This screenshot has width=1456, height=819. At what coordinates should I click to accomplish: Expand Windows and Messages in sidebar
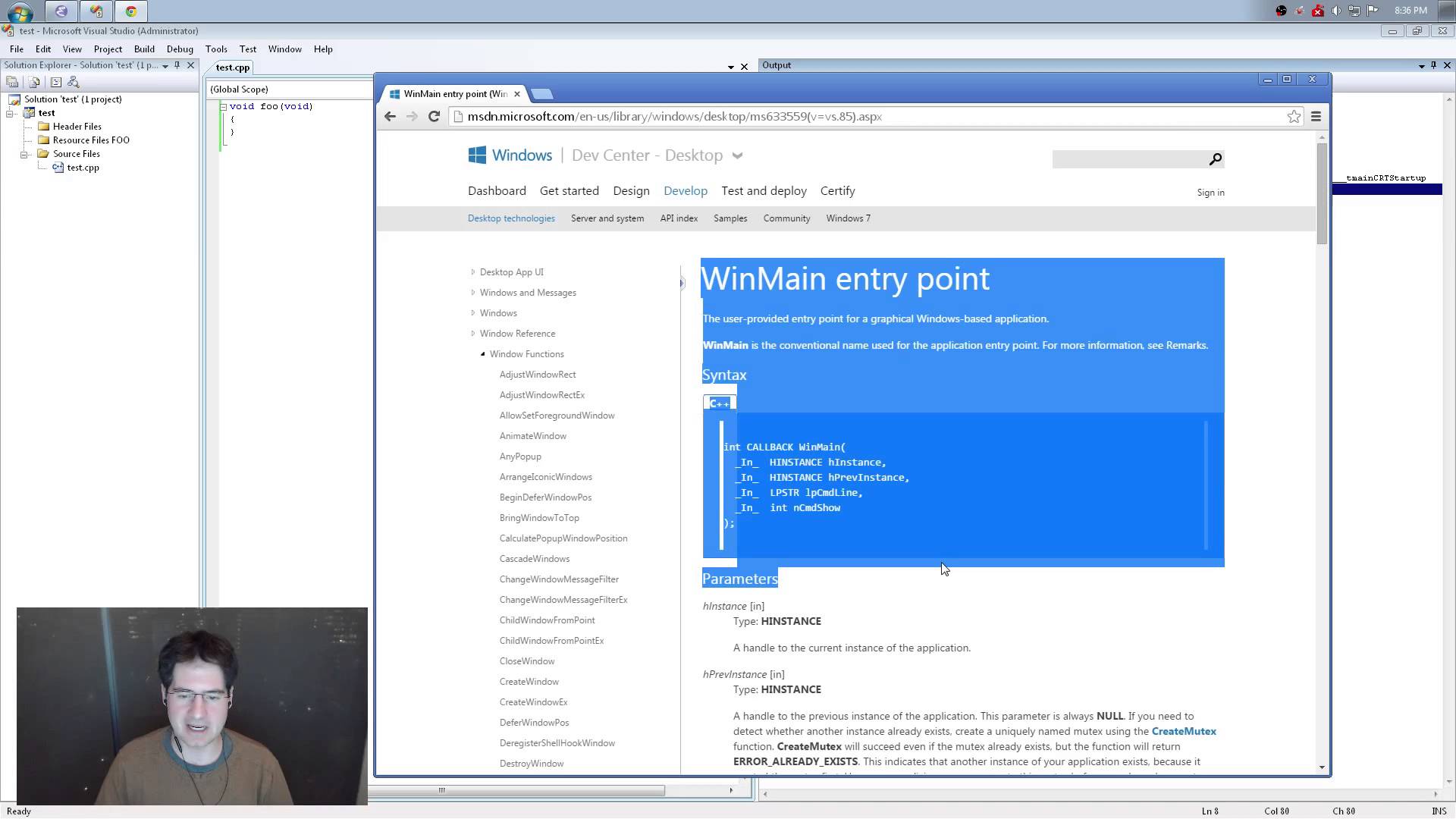[x=473, y=293]
